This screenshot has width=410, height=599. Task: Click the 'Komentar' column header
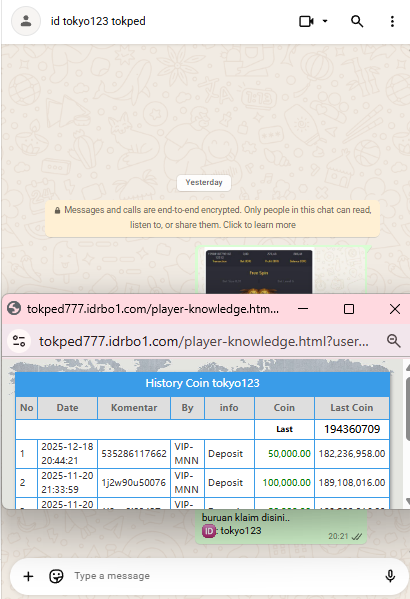(x=134, y=408)
